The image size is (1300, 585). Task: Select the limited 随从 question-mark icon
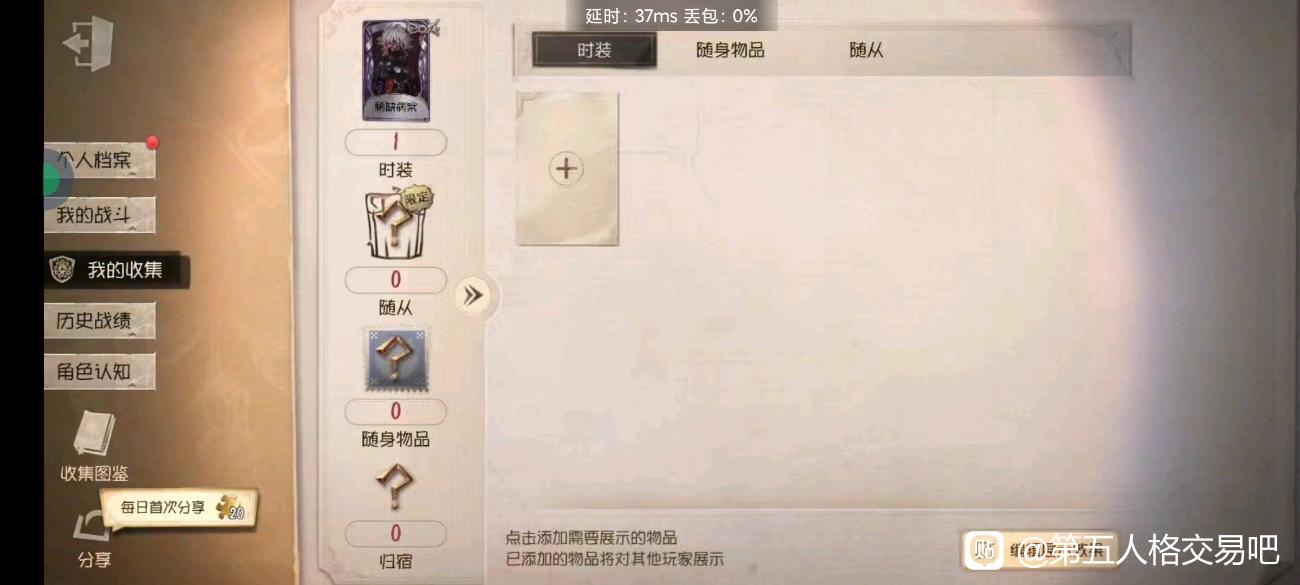[396, 225]
